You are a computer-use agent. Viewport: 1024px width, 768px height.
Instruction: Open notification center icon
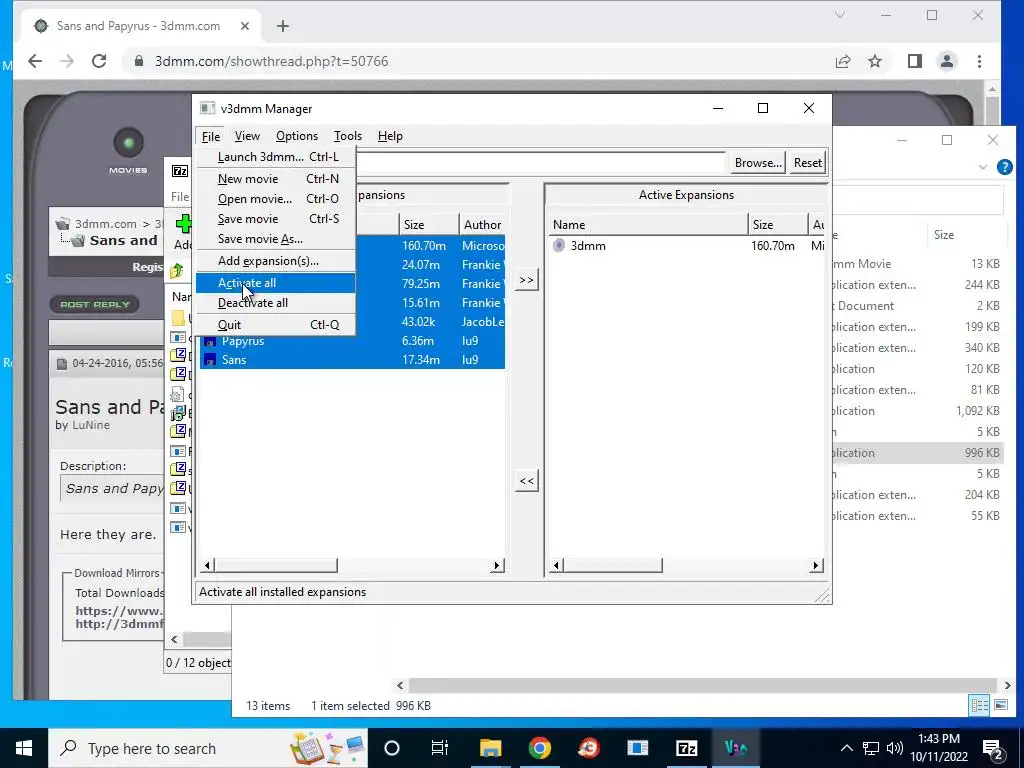[x=993, y=748]
